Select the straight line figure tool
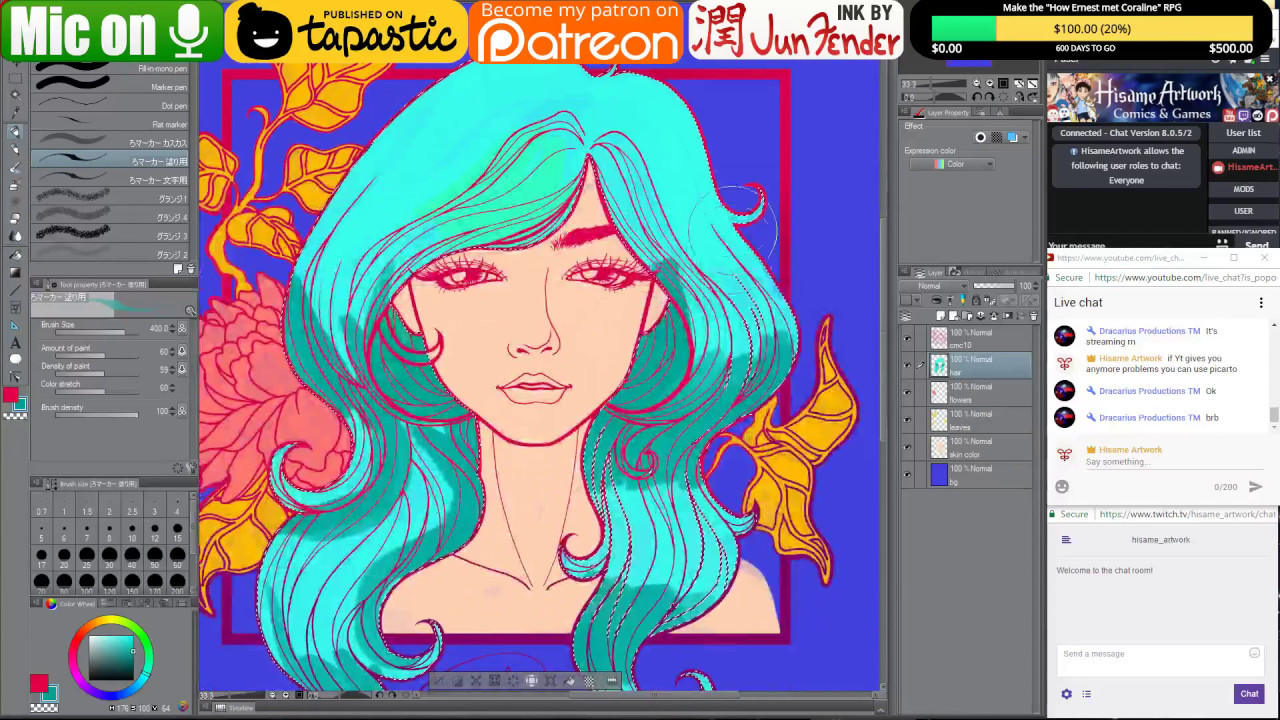 pos(15,290)
